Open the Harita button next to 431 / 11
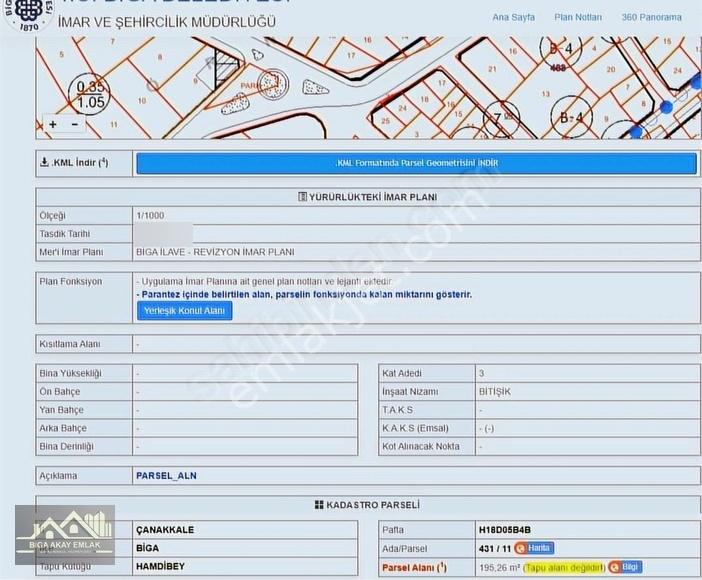Screen dimensions: 702x580 tap(535, 548)
